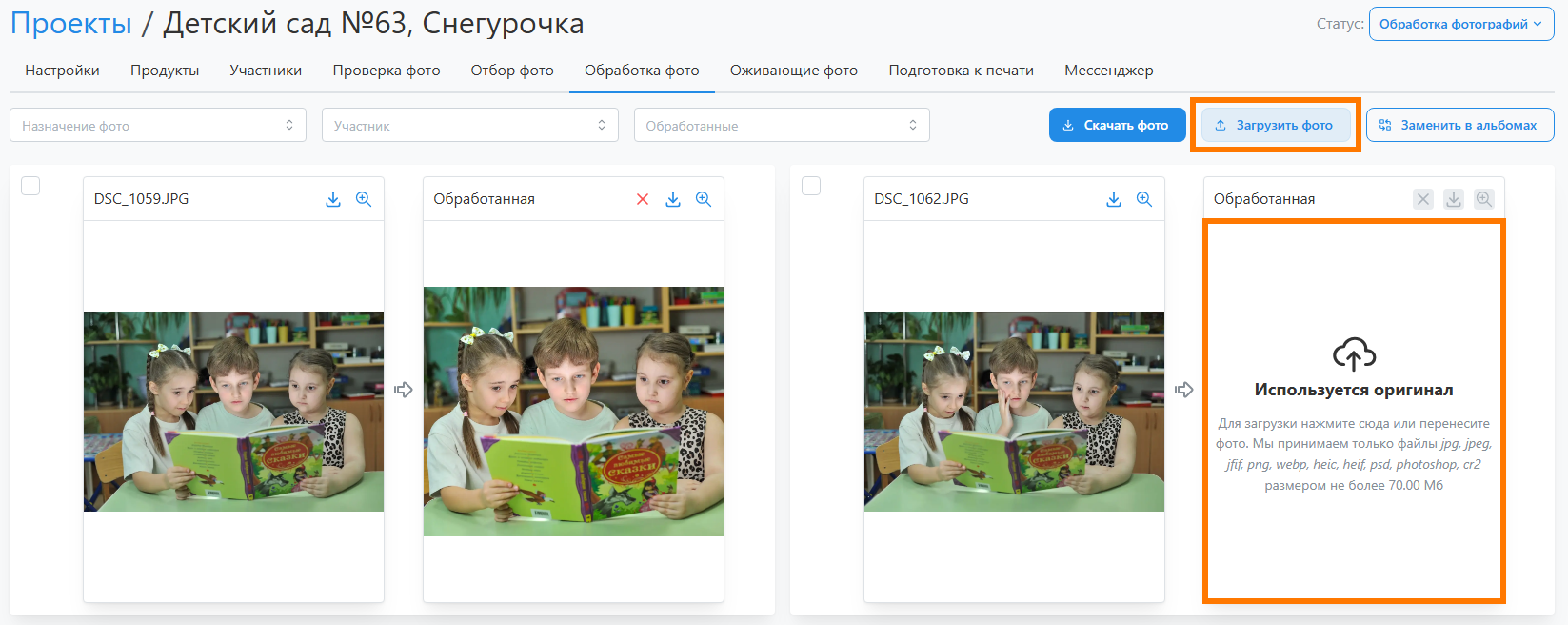The height and width of the screenshot is (625, 1568).
Task: Select the checkbox for DSC_1059.JPG pair
Action: (x=30, y=186)
